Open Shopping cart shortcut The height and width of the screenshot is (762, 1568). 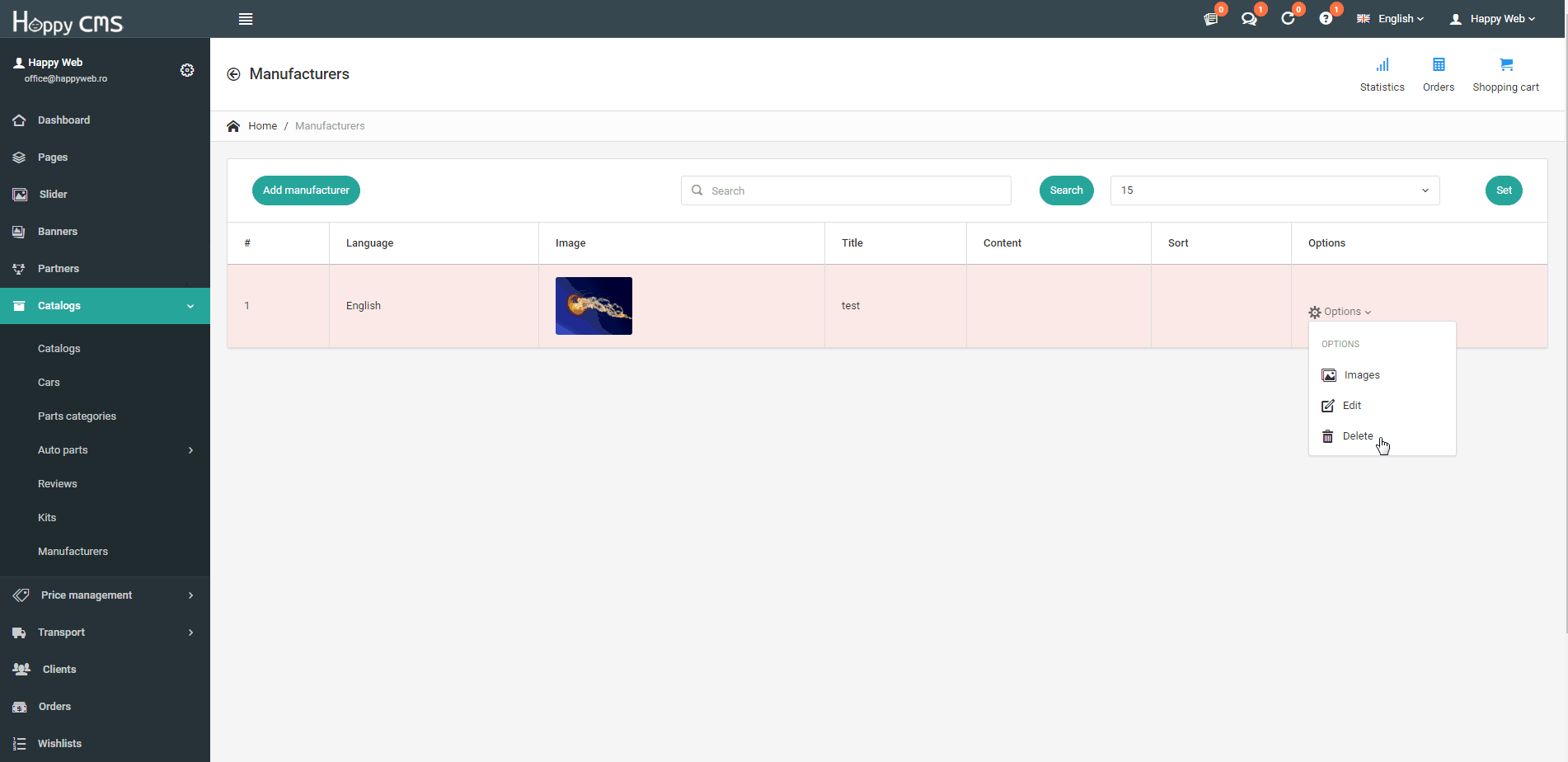tap(1506, 75)
